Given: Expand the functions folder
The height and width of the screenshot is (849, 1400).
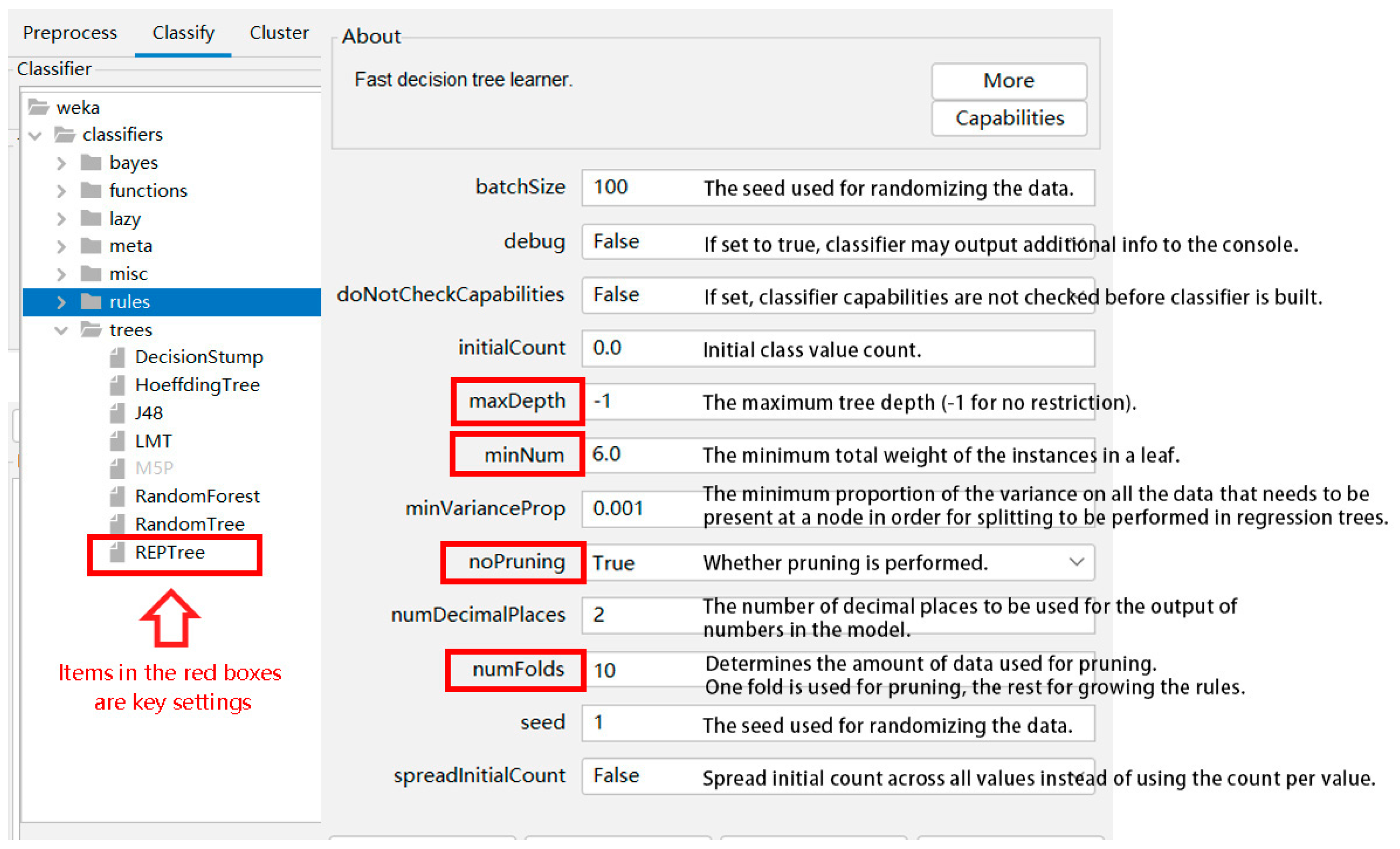Looking at the screenshot, I should click(61, 191).
